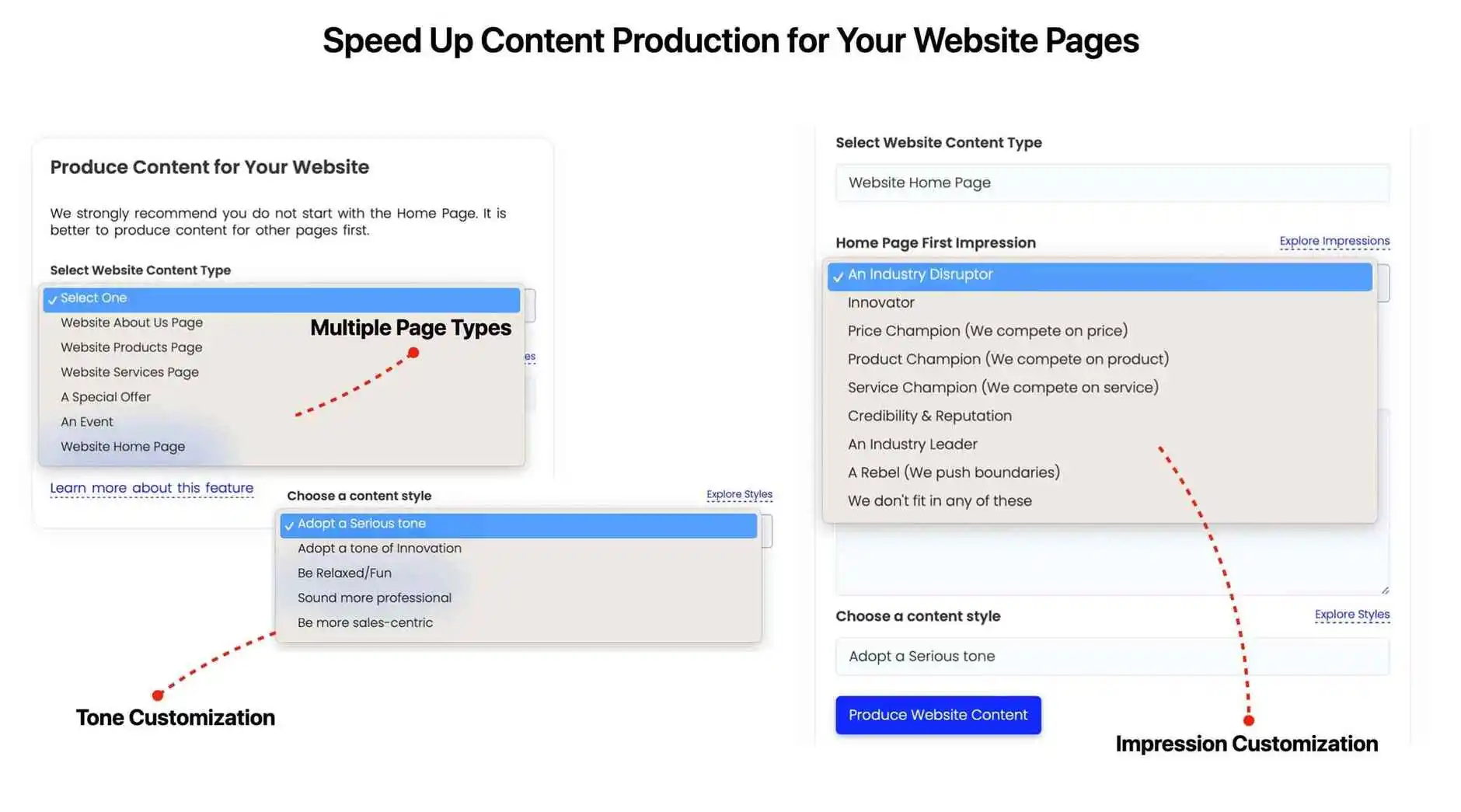Pick "Sound more professional" style

pyautogui.click(x=375, y=598)
